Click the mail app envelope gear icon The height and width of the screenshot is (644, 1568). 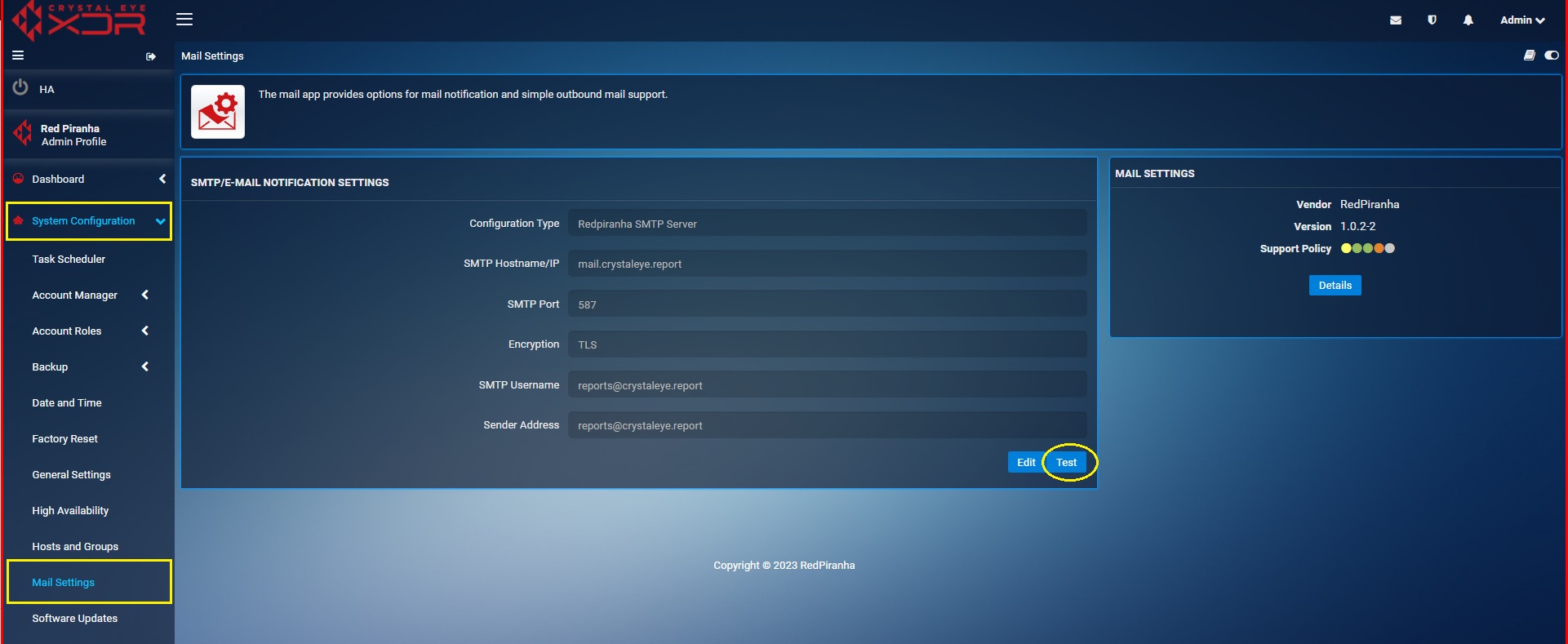click(x=217, y=112)
